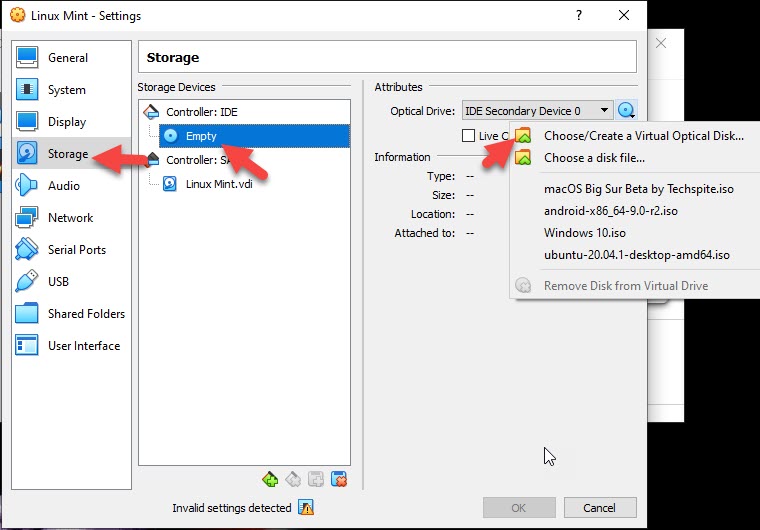Screen dimensions: 760x530
Task: Open the Audio settings section
Action: [x=63, y=186]
